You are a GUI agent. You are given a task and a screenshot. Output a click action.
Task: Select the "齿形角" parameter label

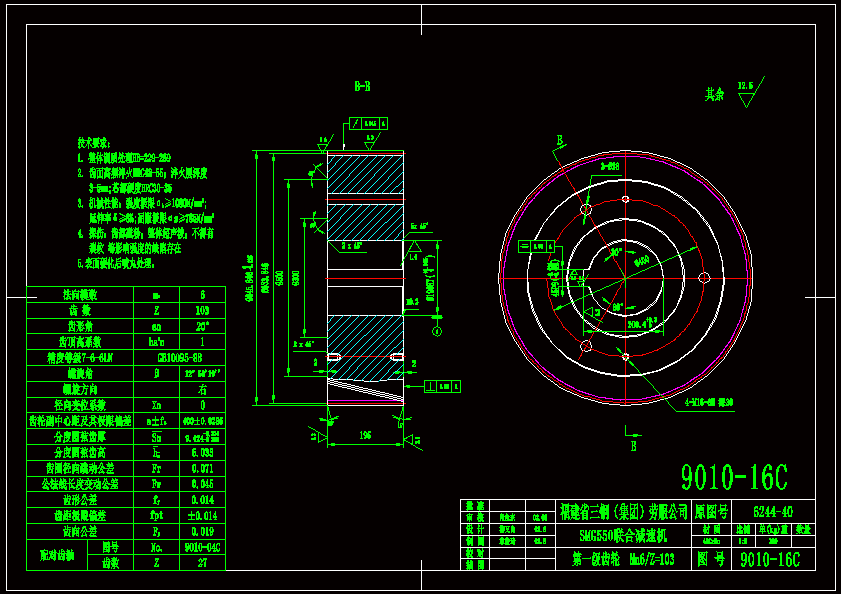point(80,326)
